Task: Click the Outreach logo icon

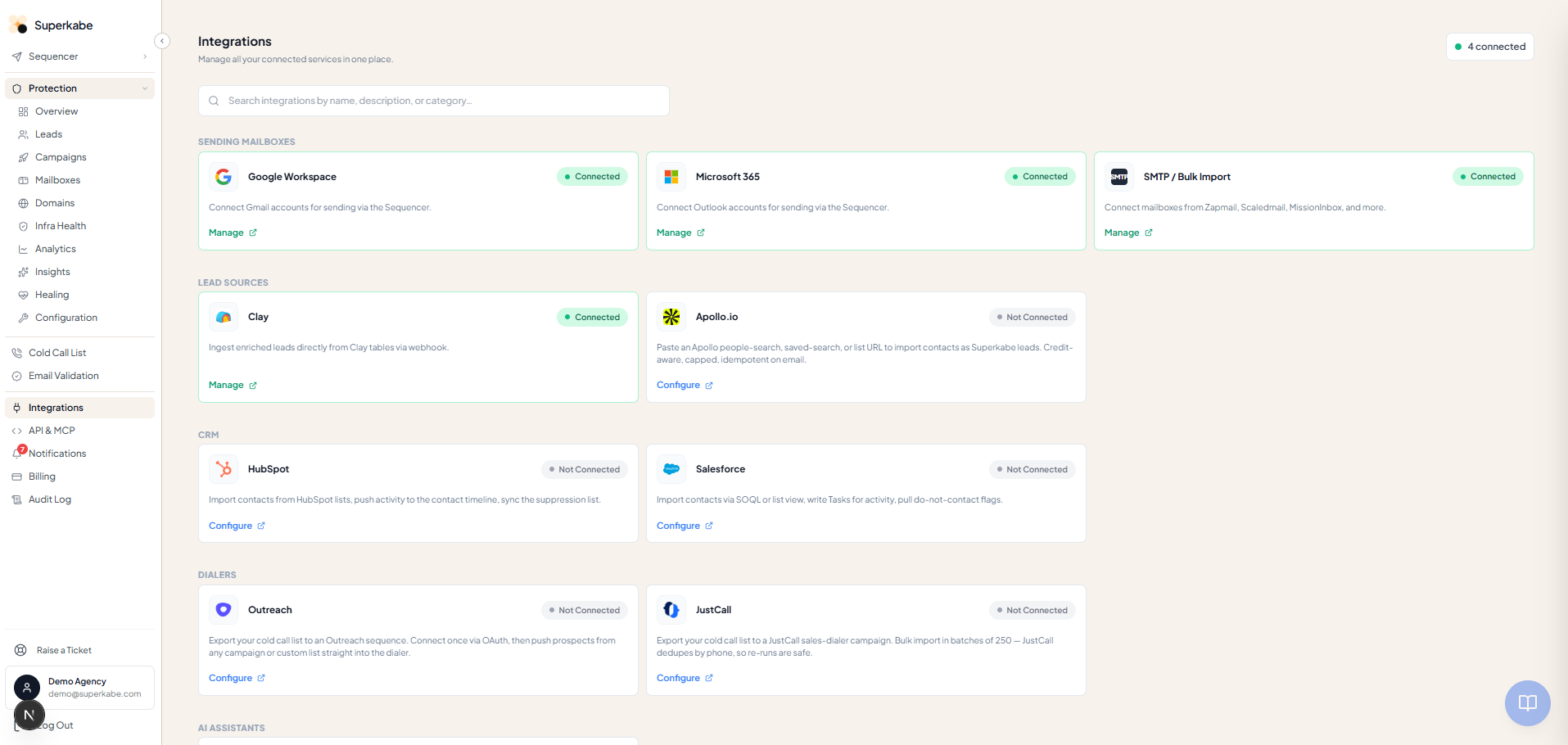Action: pos(224,610)
